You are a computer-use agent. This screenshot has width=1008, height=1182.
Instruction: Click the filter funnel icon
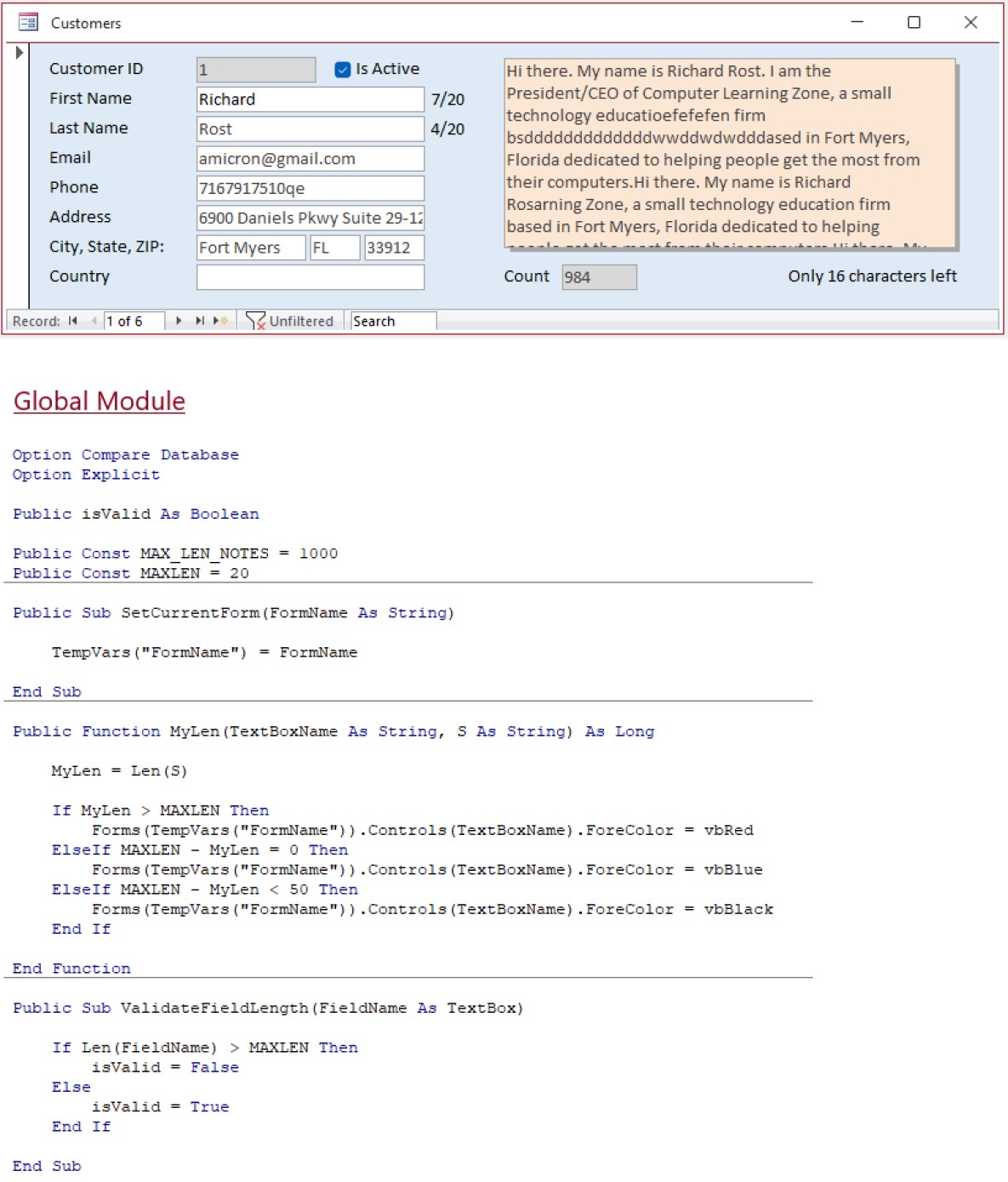click(x=254, y=321)
